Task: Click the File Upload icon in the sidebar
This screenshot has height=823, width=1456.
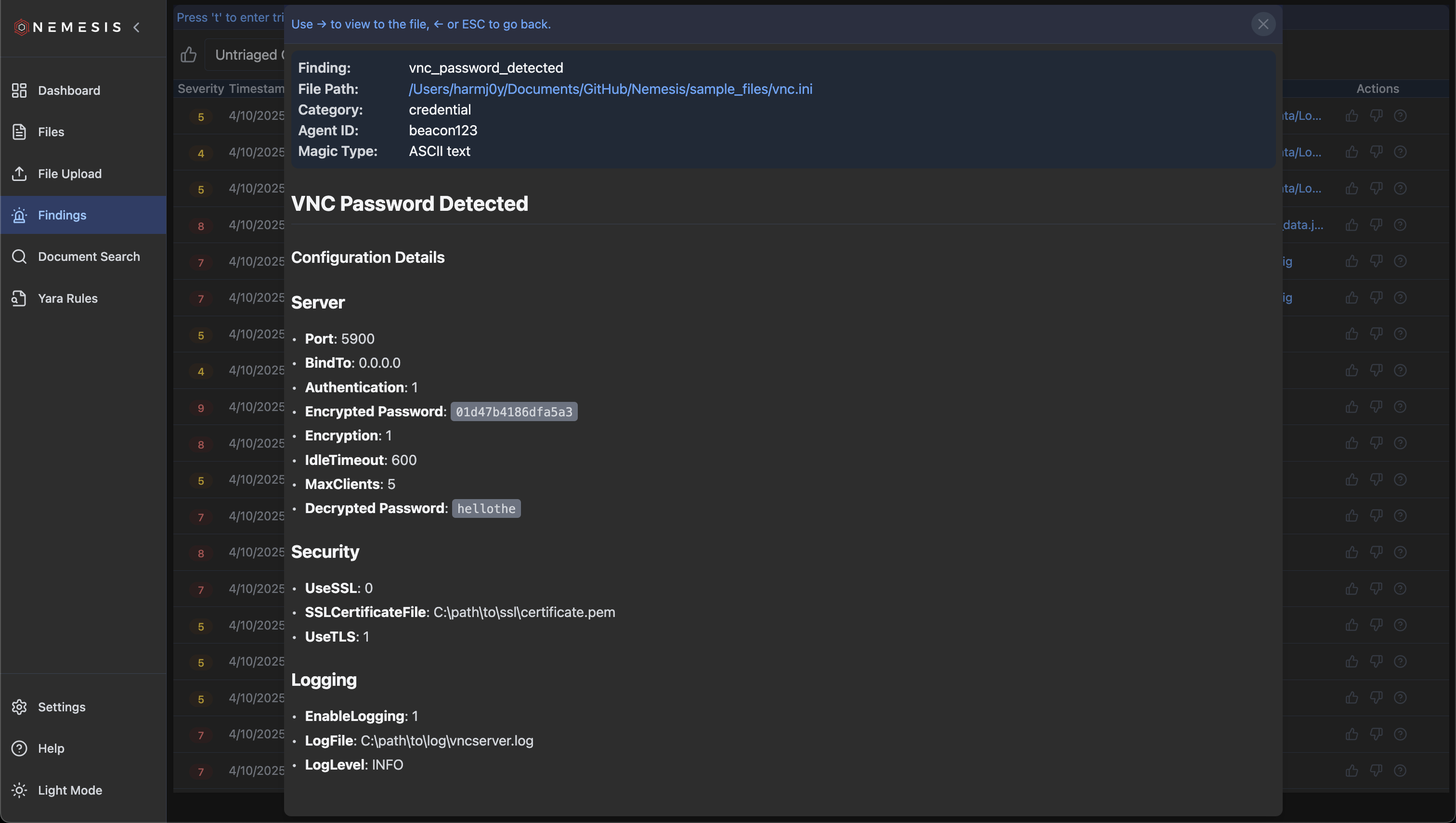Action: pos(19,174)
